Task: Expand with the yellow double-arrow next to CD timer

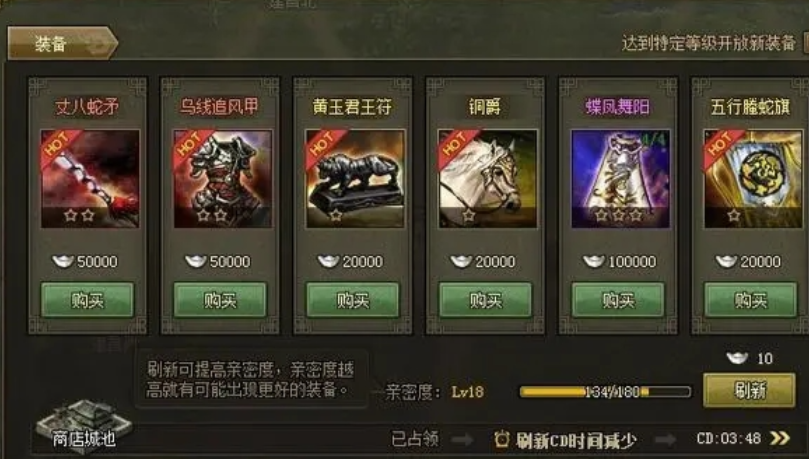Action: (x=780, y=438)
